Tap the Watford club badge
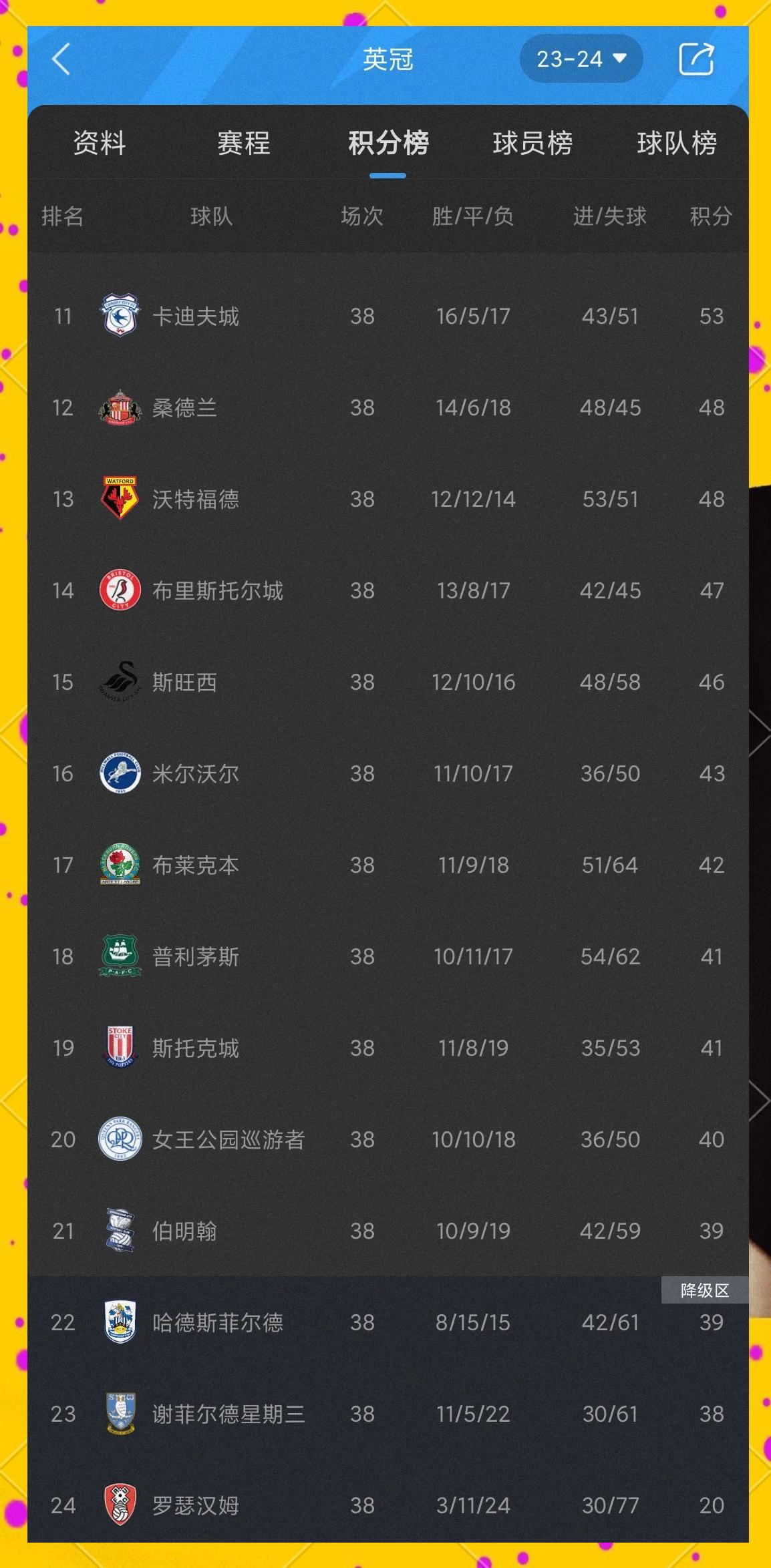Screen dimensions: 771x1568 coord(120,498)
